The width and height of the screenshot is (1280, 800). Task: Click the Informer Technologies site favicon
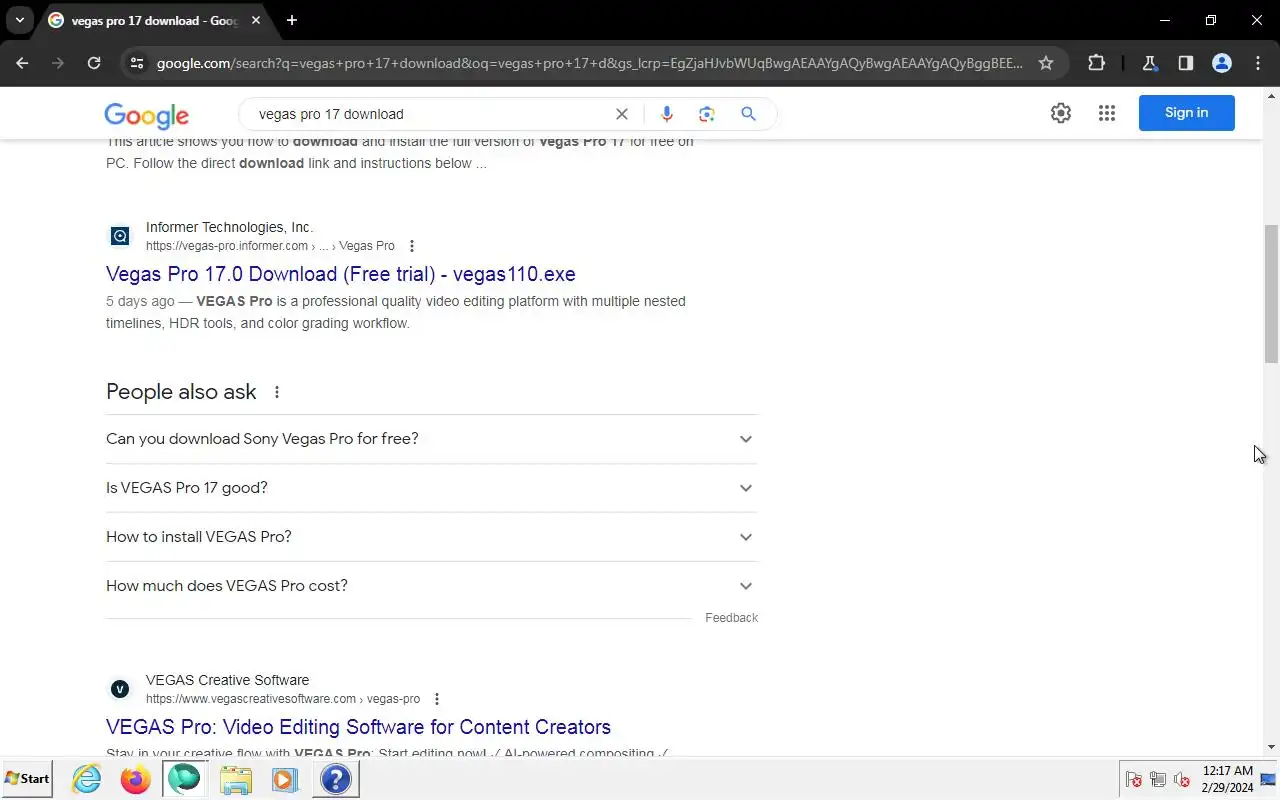pyautogui.click(x=120, y=236)
